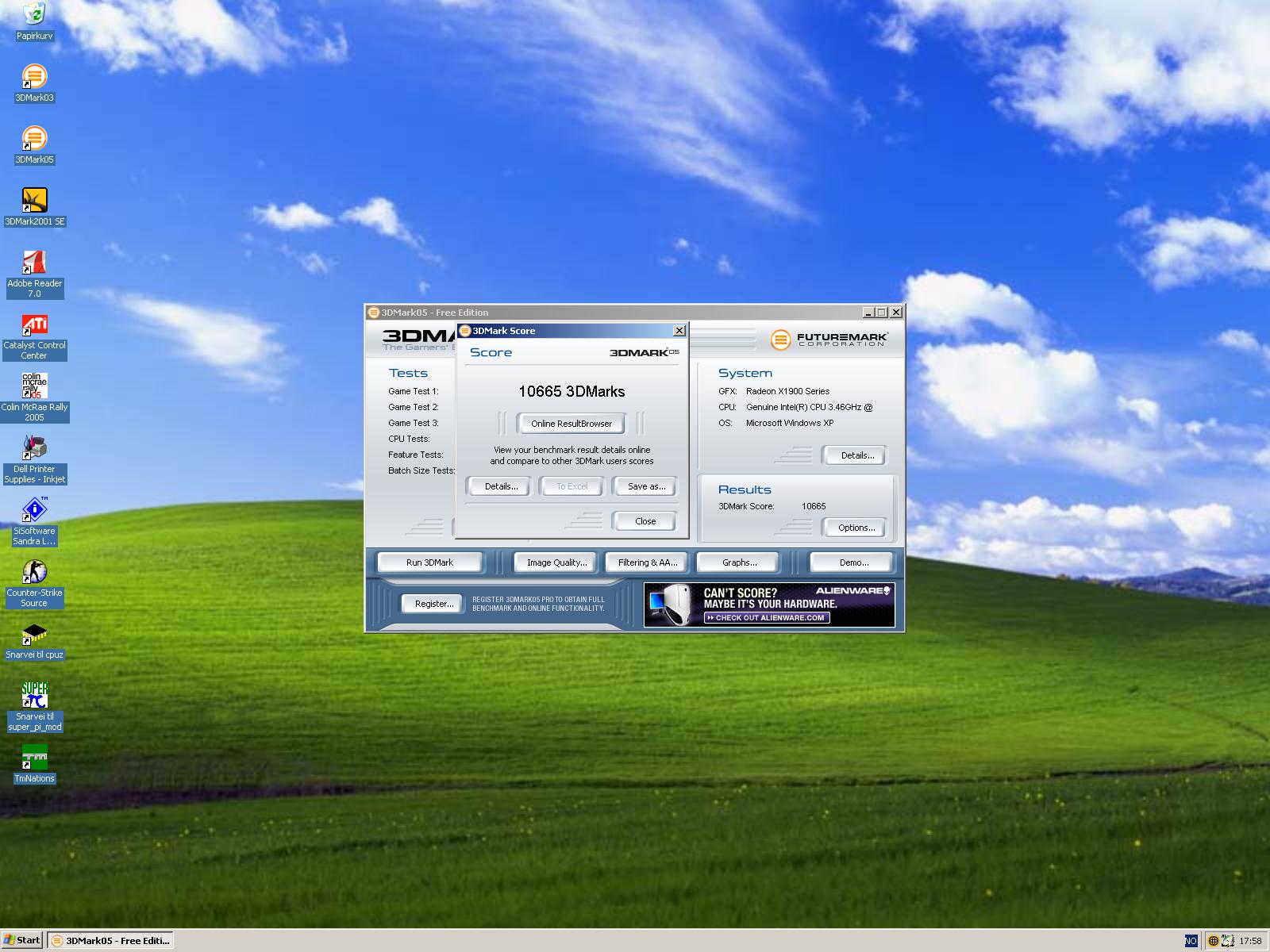Image resolution: width=1270 pixels, height=952 pixels.
Task: Click the Game Test 3 label
Action: 413,423
